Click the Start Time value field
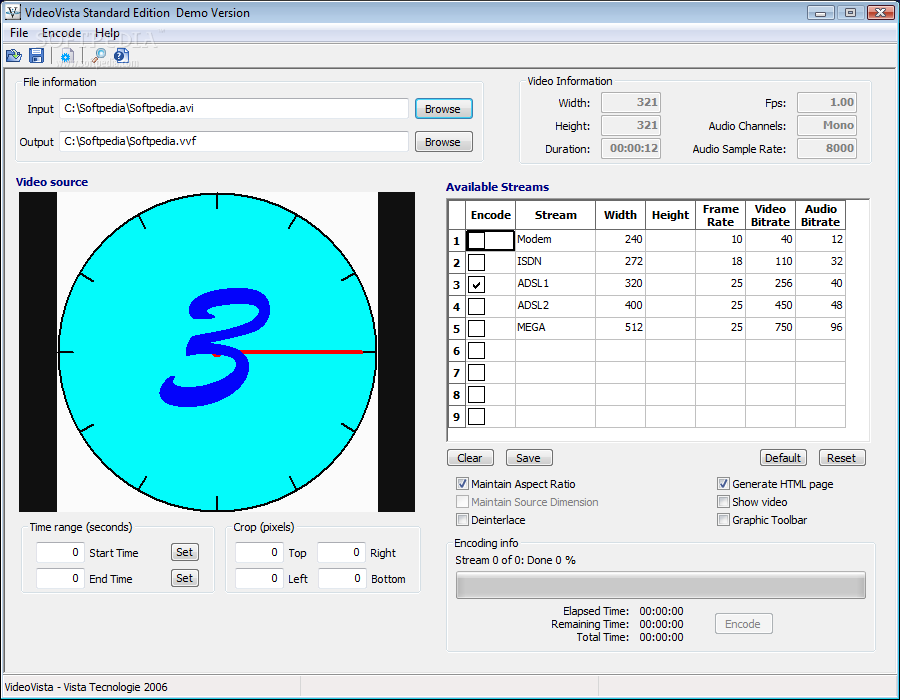 click(60, 552)
